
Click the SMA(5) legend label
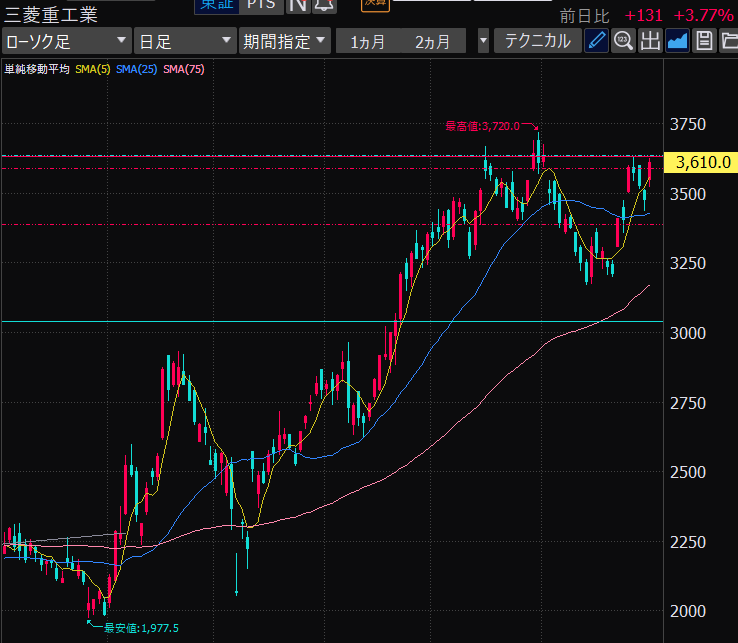(x=93, y=69)
